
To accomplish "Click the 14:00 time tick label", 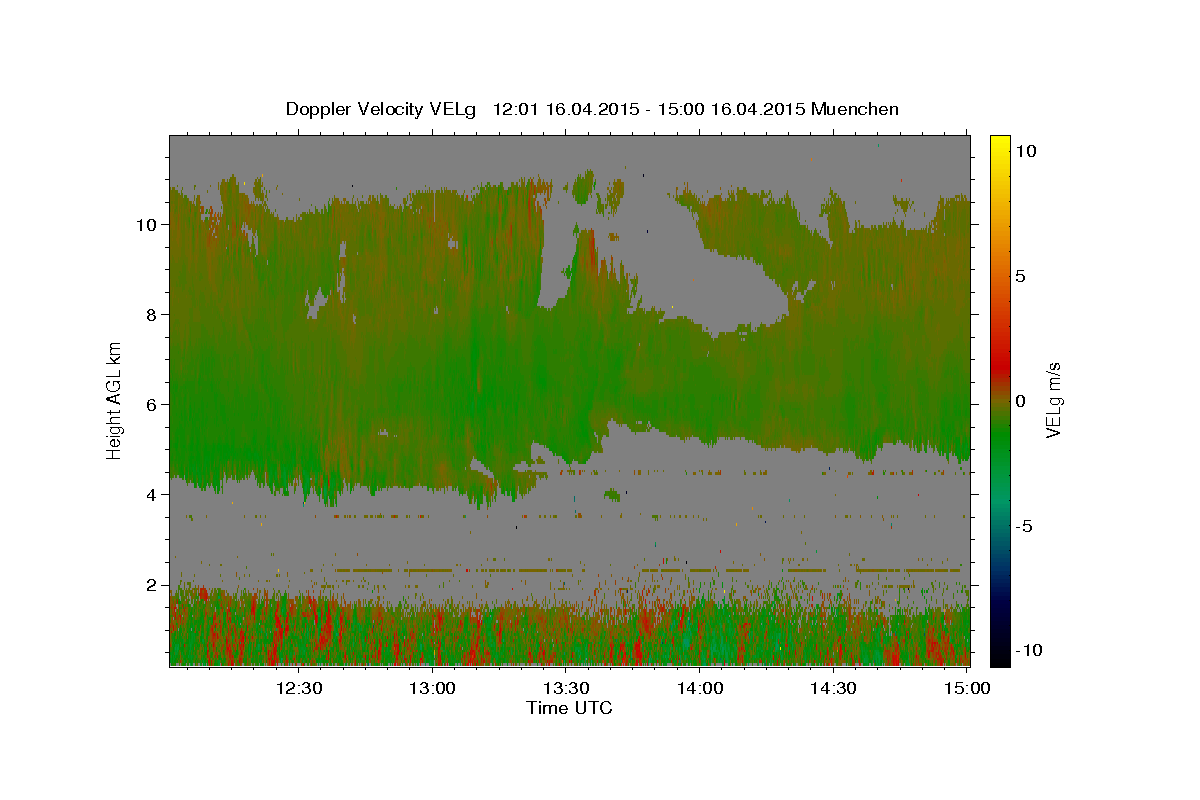I will pyautogui.click(x=701, y=688).
